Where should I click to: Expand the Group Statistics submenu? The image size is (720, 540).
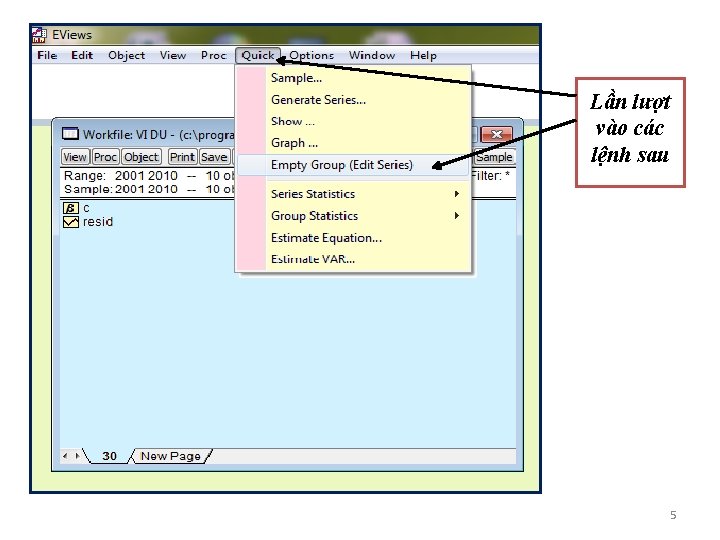(x=354, y=216)
